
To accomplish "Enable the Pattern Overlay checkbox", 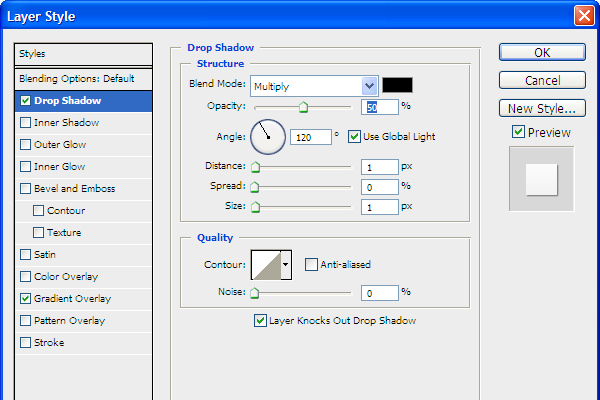I will pyautogui.click(x=25, y=320).
